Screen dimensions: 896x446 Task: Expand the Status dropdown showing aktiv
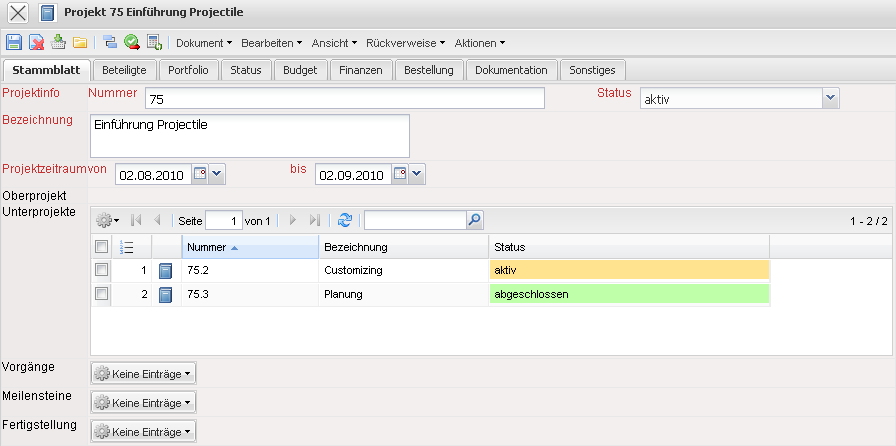tap(830, 97)
